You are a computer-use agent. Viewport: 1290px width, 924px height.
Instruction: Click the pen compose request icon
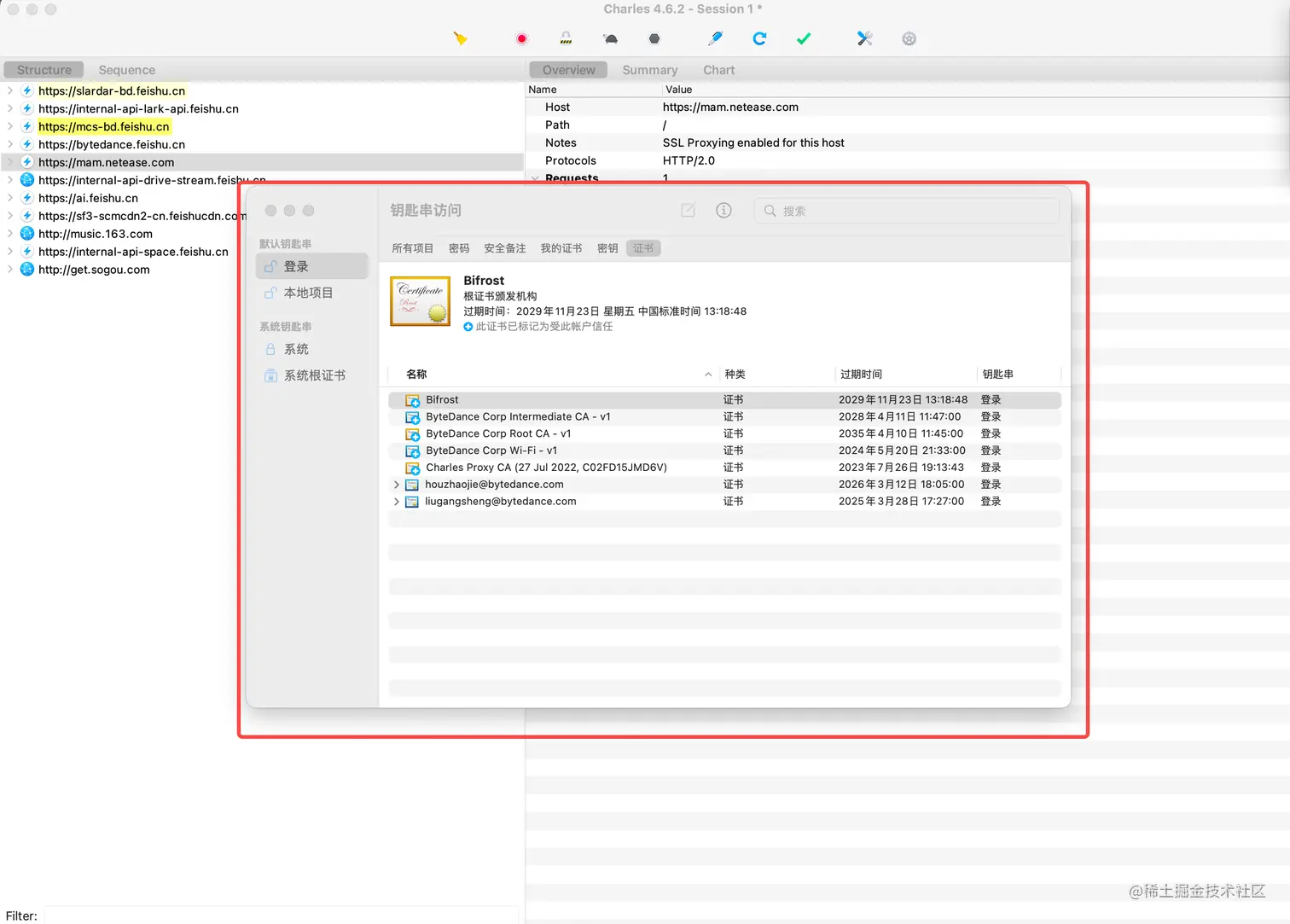point(716,38)
